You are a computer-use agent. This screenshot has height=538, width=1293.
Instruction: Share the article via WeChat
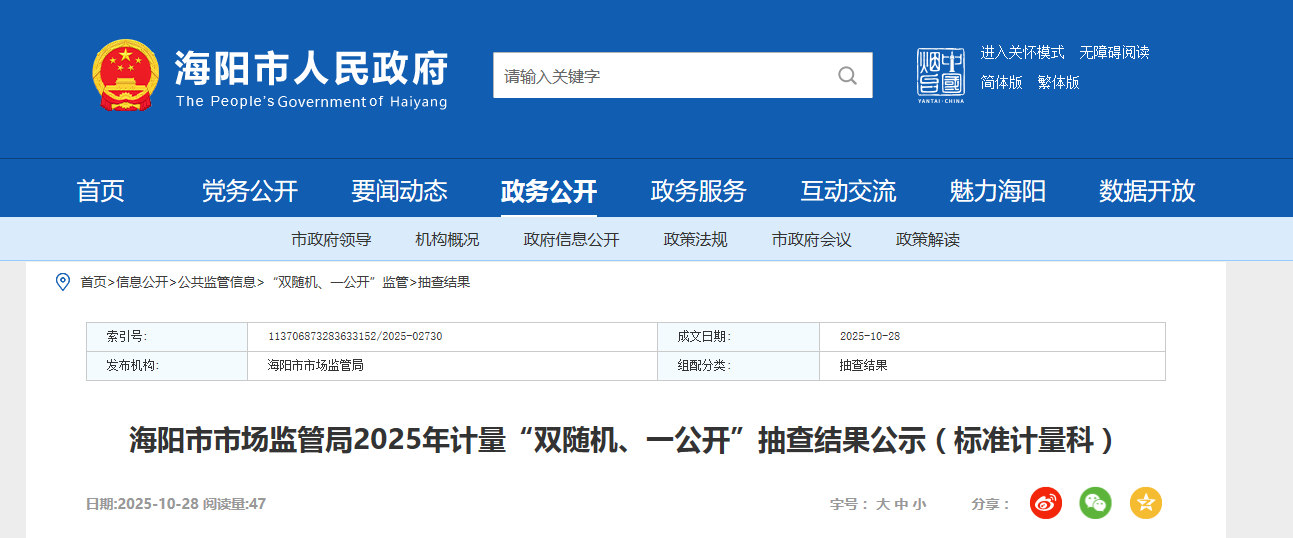[x=1096, y=503]
